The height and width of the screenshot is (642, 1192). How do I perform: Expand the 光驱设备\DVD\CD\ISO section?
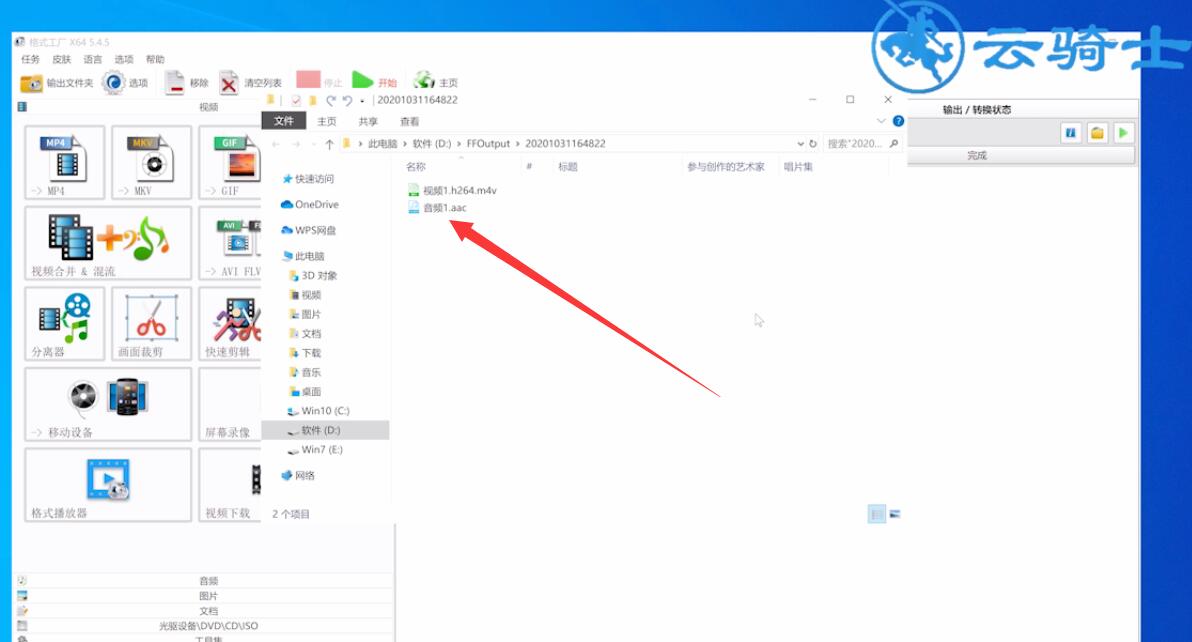[x=204, y=626]
